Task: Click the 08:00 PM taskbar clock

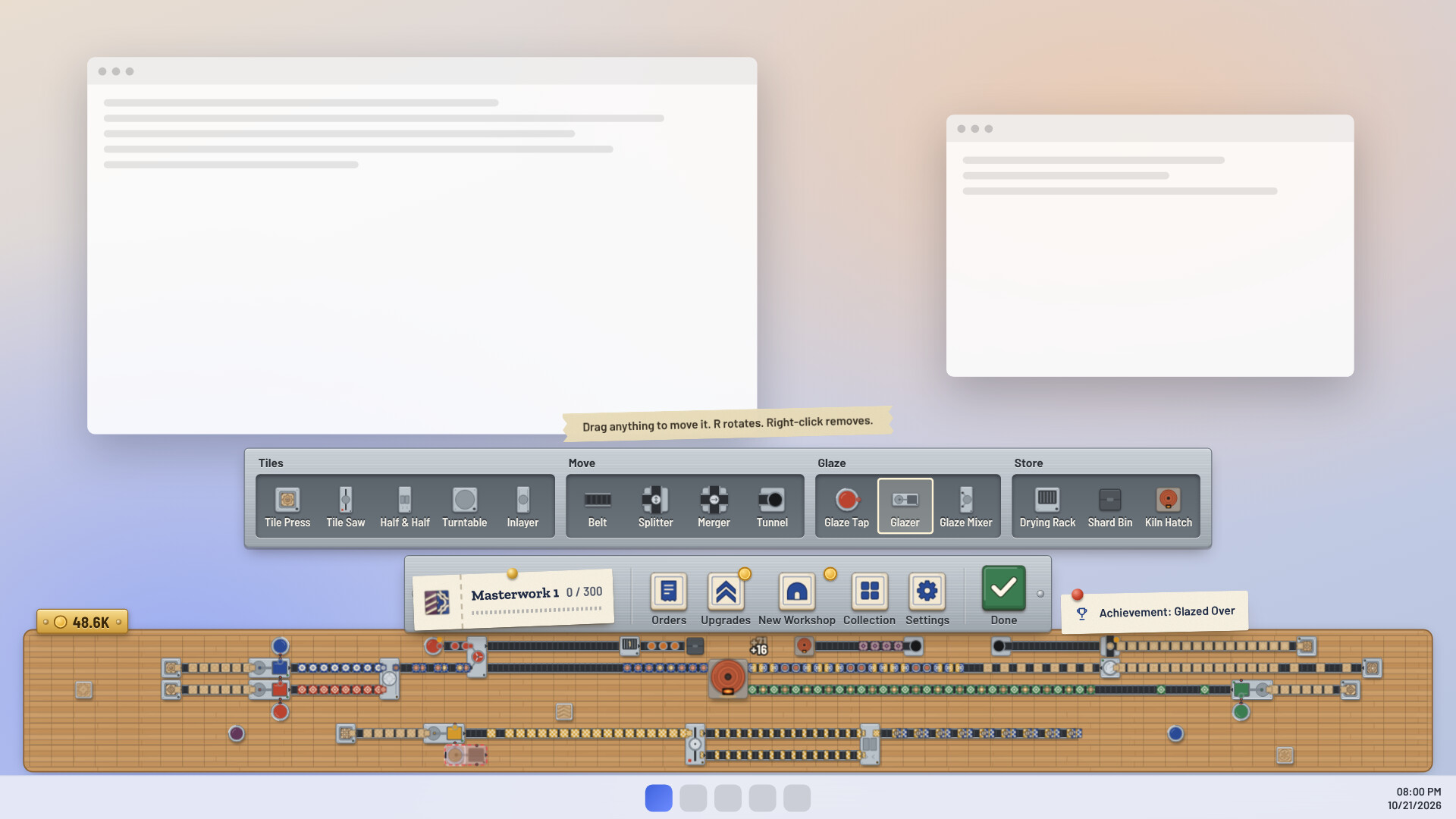Action: click(1418, 792)
